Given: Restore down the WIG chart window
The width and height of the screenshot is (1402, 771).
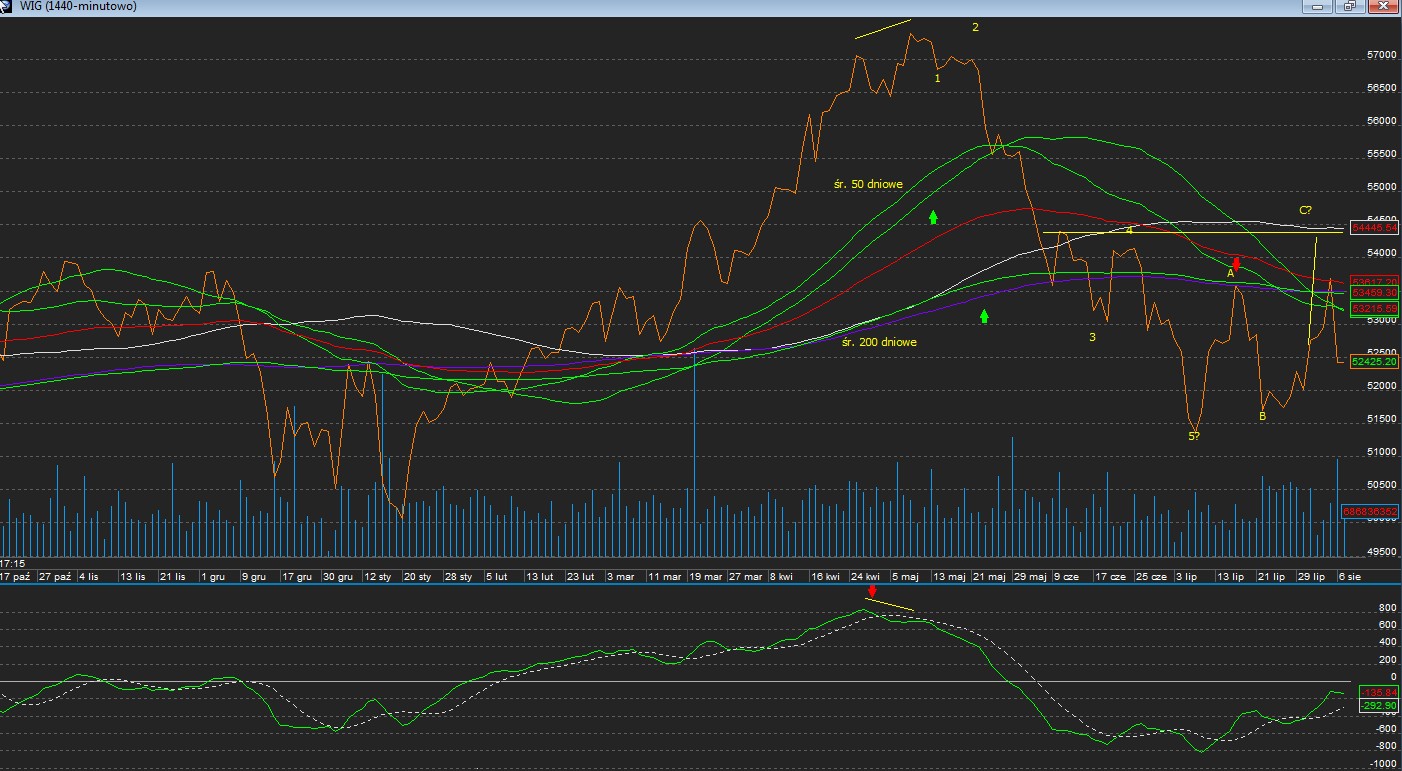Looking at the screenshot, I should point(1349,6).
